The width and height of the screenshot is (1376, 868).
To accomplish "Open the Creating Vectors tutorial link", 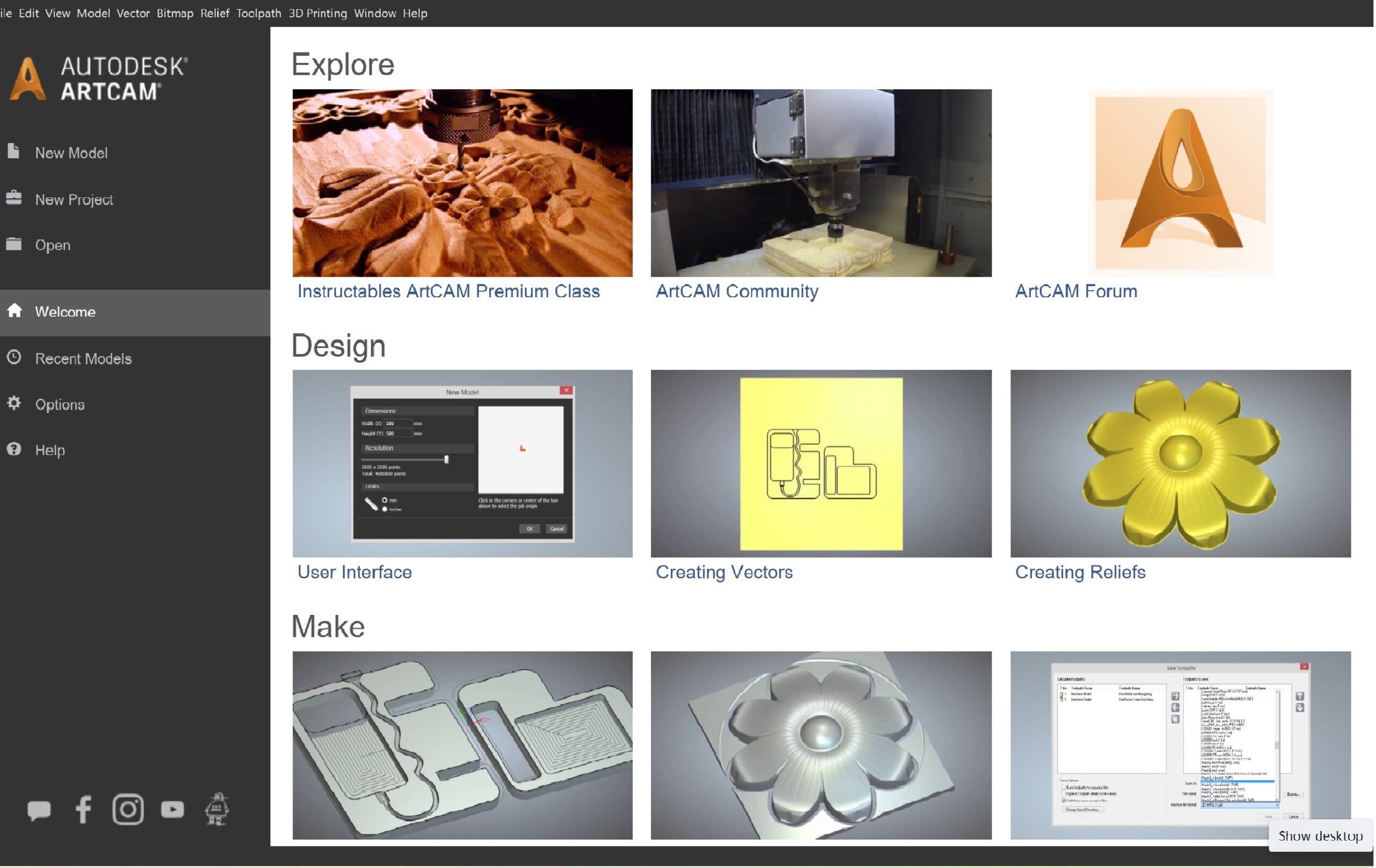I will click(x=723, y=572).
